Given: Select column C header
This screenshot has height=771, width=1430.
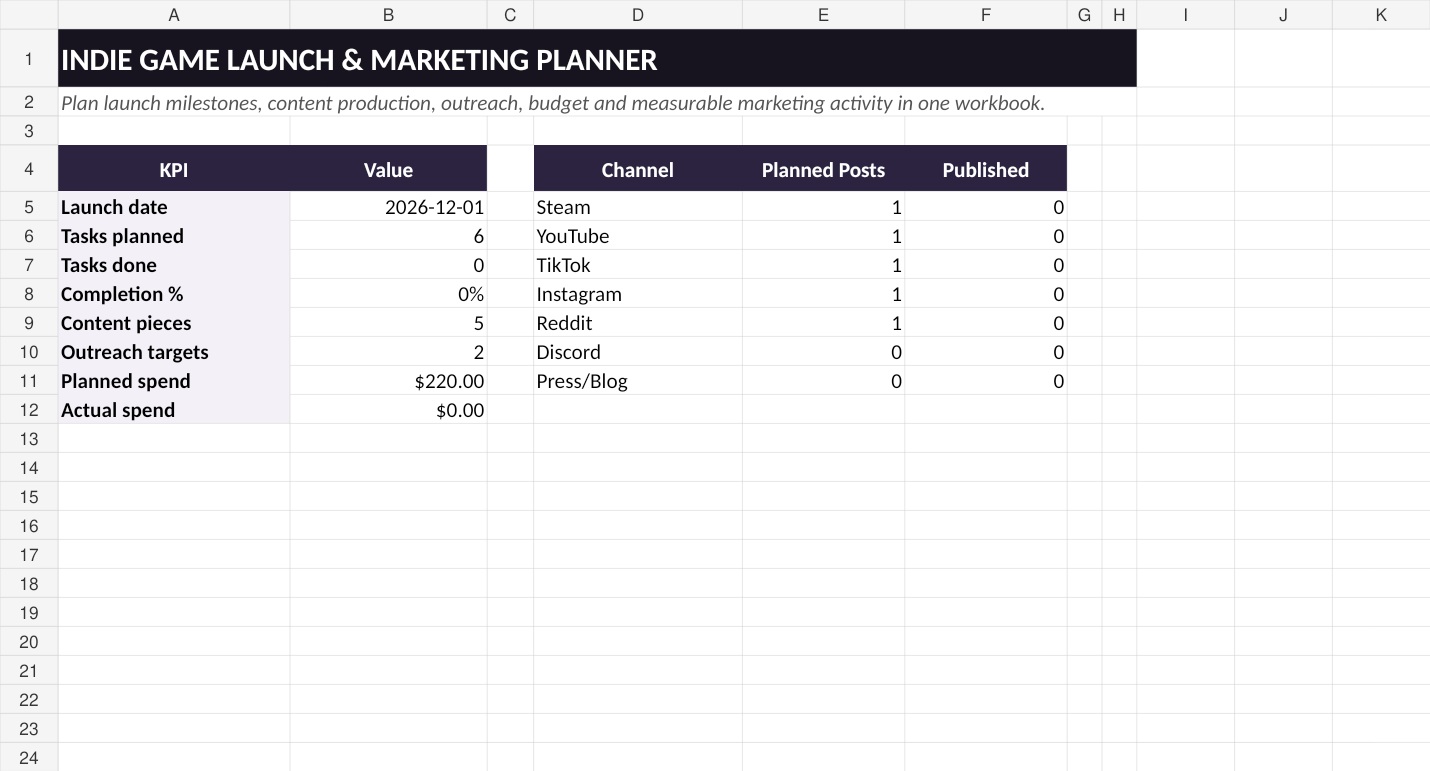Looking at the screenshot, I should click(x=510, y=15).
